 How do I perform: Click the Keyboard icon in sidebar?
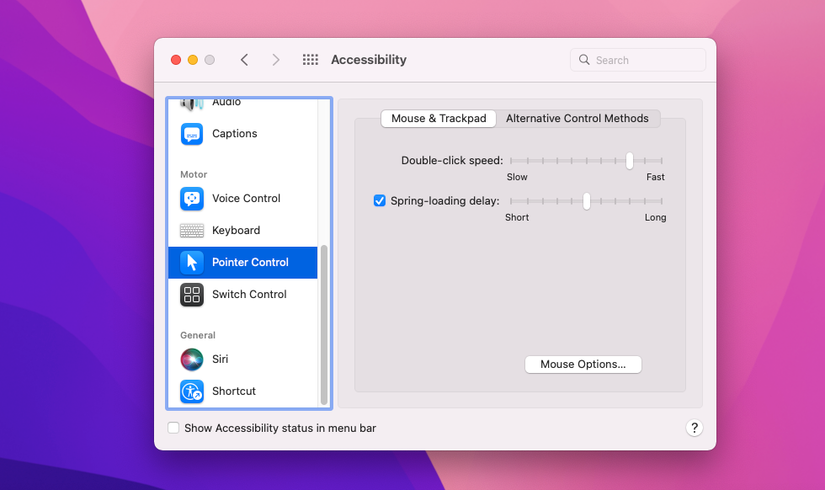tap(192, 231)
